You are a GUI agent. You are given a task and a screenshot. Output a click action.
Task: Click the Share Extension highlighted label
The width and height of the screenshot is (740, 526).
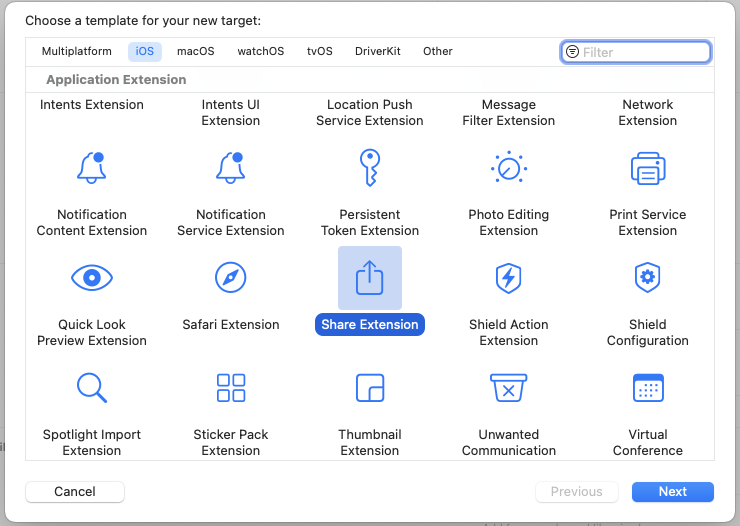tap(370, 325)
